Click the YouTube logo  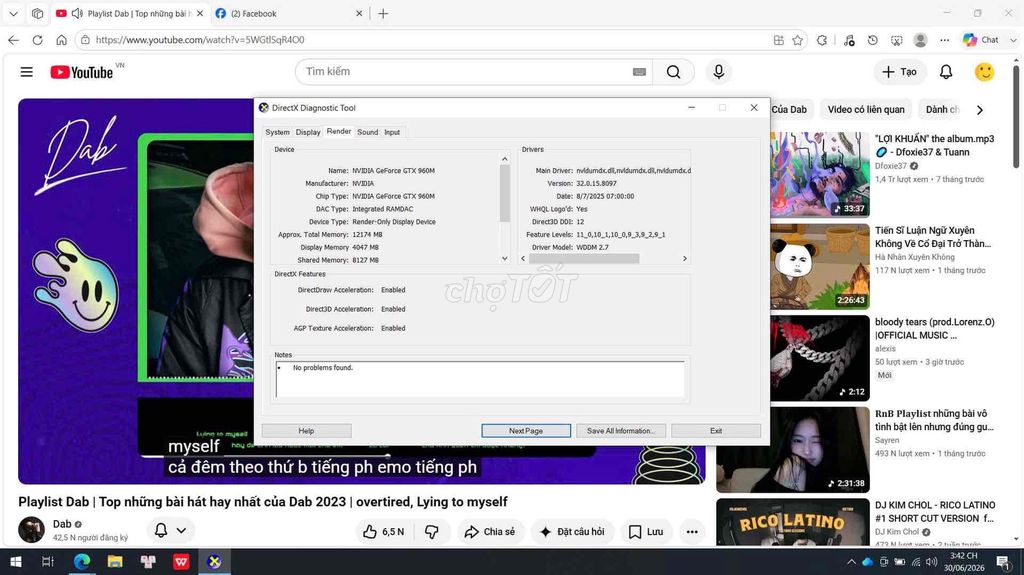click(x=82, y=72)
